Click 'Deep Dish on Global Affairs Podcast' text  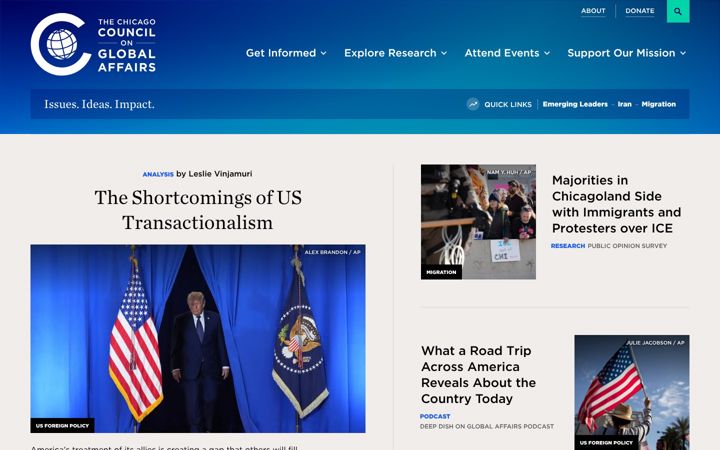click(487, 427)
